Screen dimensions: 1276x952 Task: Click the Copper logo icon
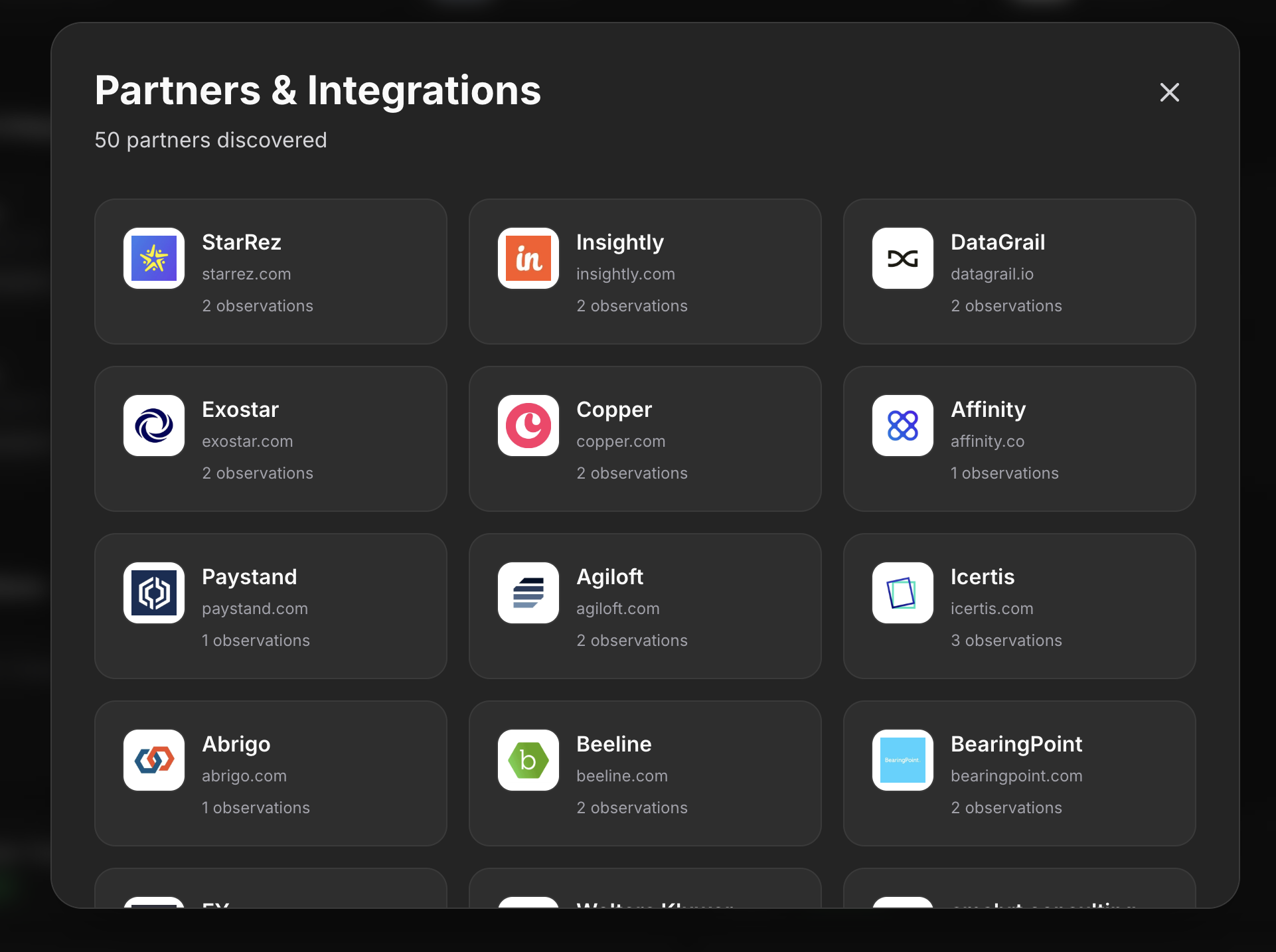(528, 426)
